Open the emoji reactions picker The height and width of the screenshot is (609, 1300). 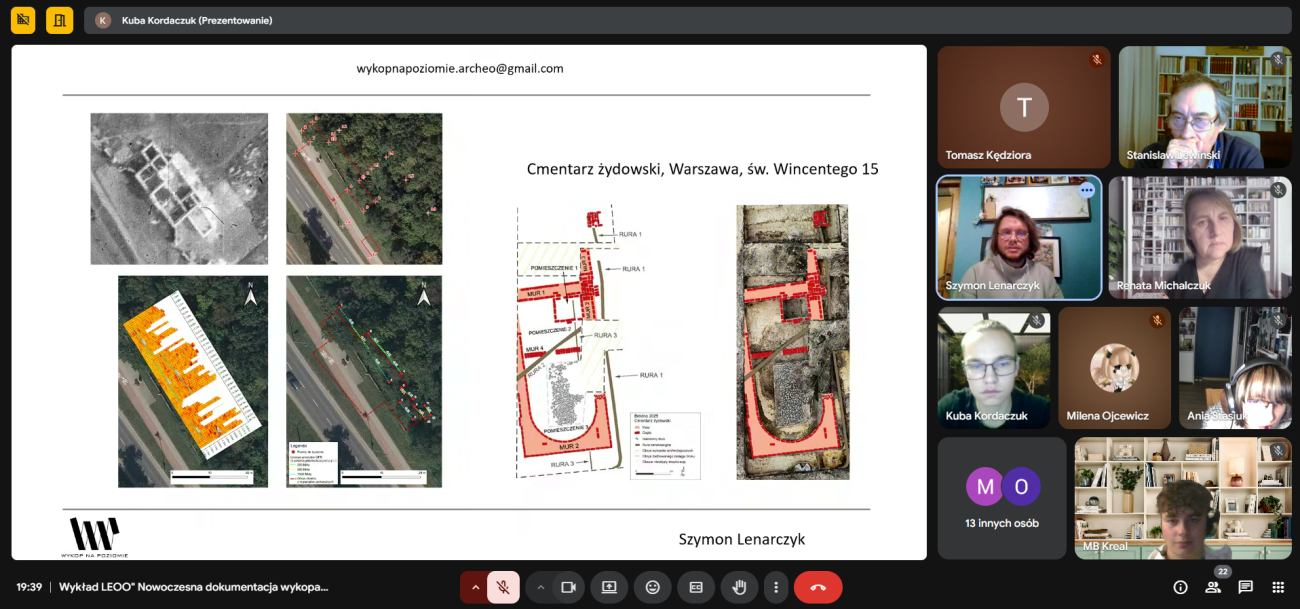point(653,587)
